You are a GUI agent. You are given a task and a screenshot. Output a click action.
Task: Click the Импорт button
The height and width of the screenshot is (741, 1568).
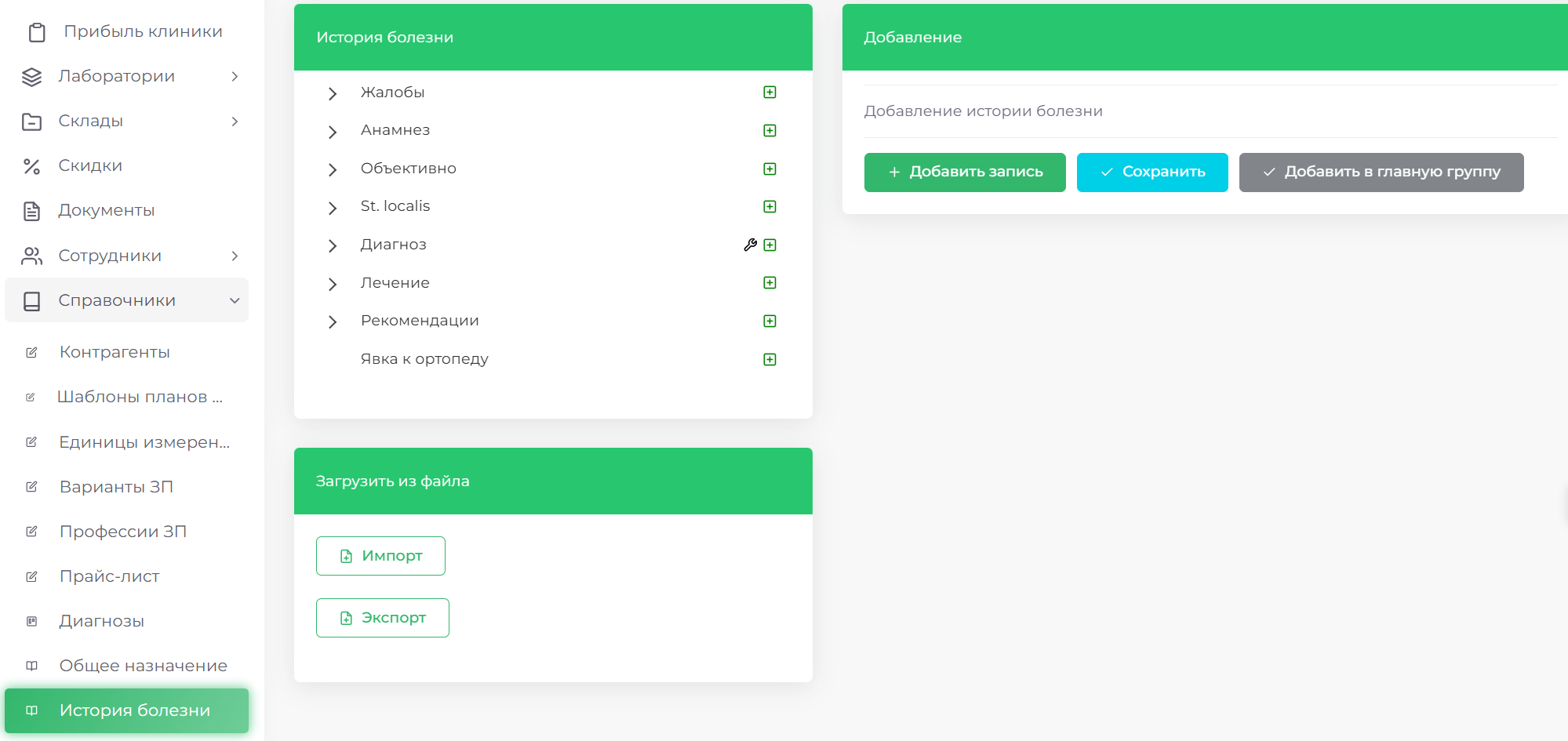pos(380,556)
